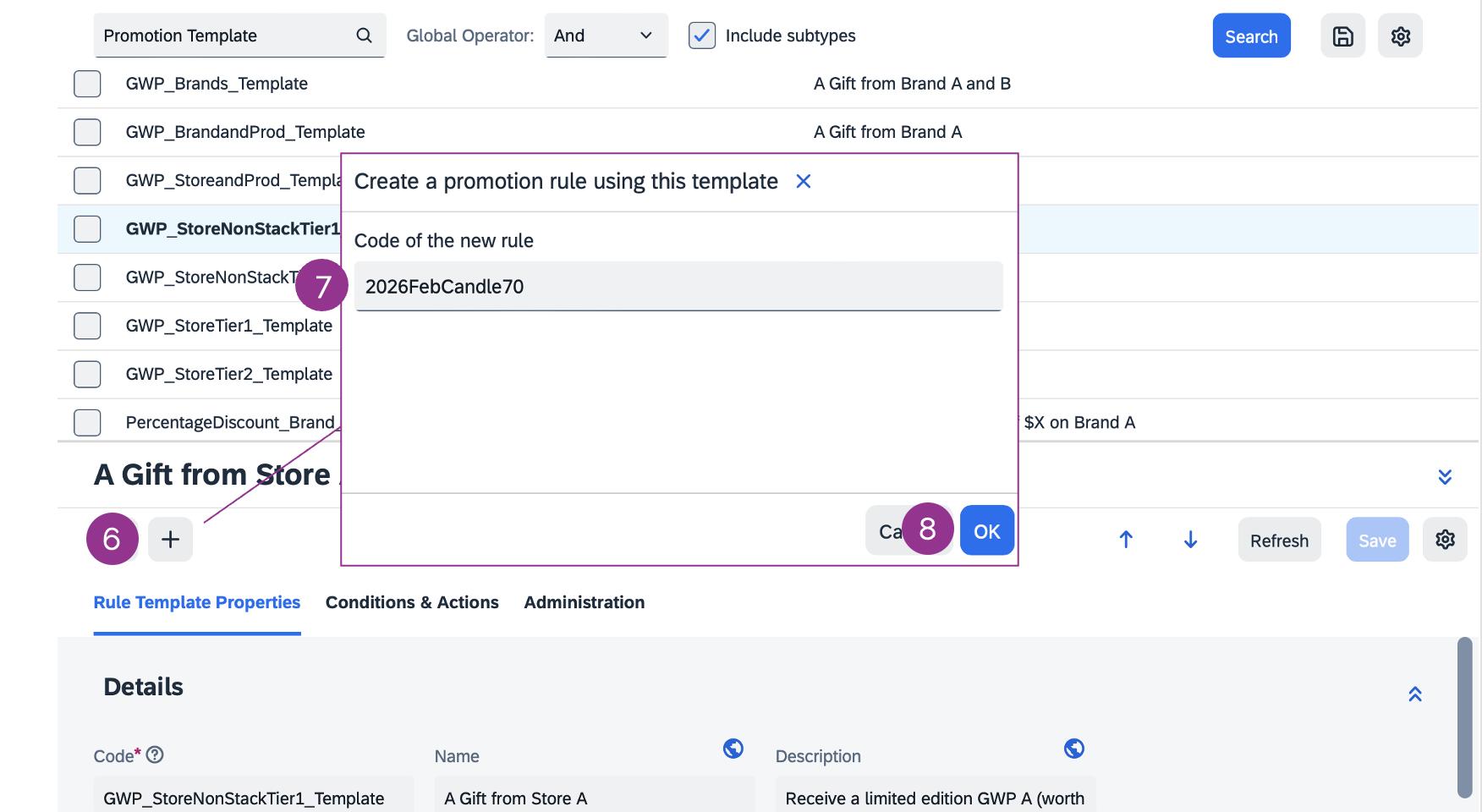The image size is (1482, 812).
Task: Open the Administration tab
Action: (584, 602)
